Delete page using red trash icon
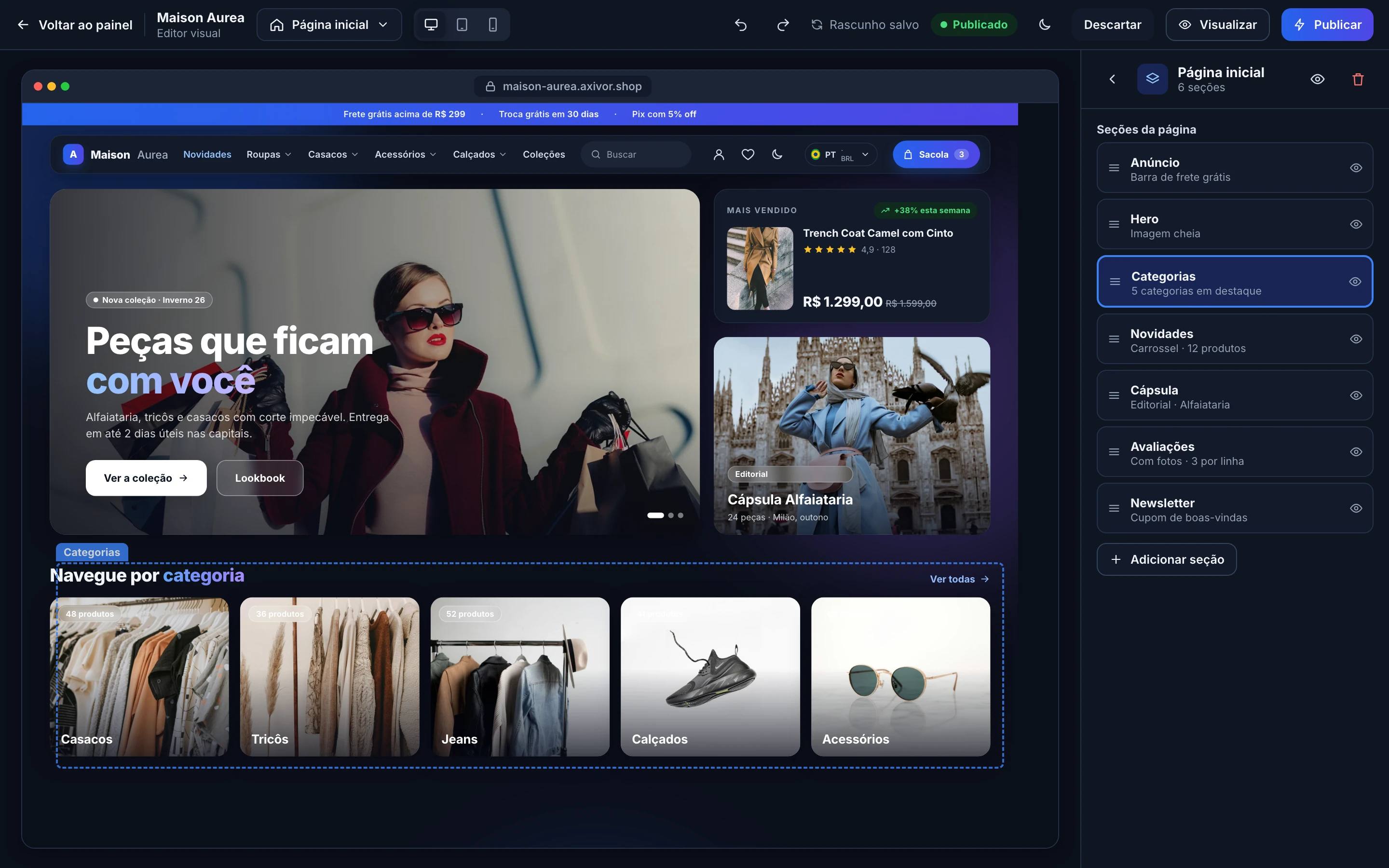The height and width of the screenshot is (868, 1389). (x=1358, y=79)
